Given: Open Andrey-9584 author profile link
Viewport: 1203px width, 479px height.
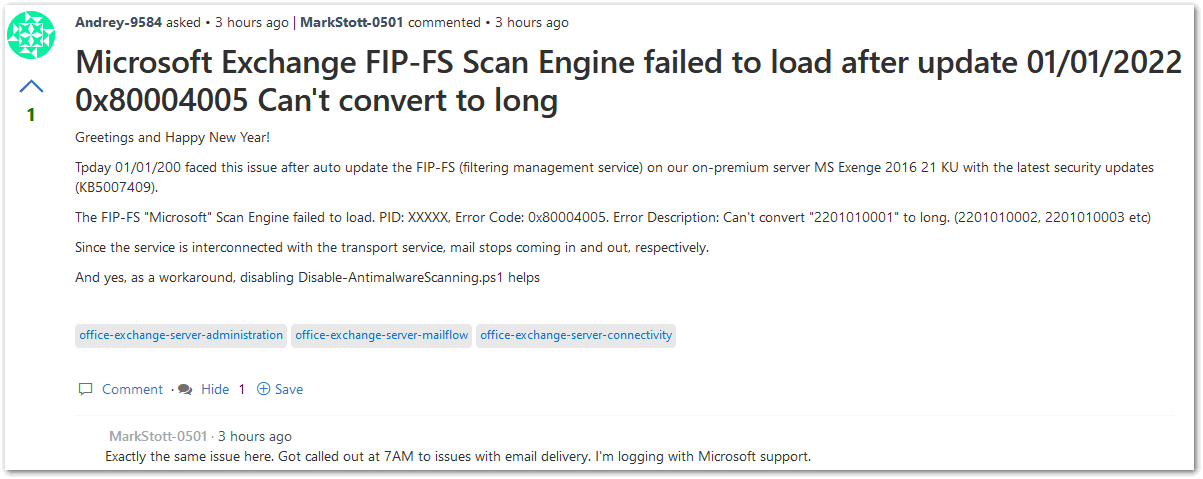Looking at the screenshot, I should [118, 22].
